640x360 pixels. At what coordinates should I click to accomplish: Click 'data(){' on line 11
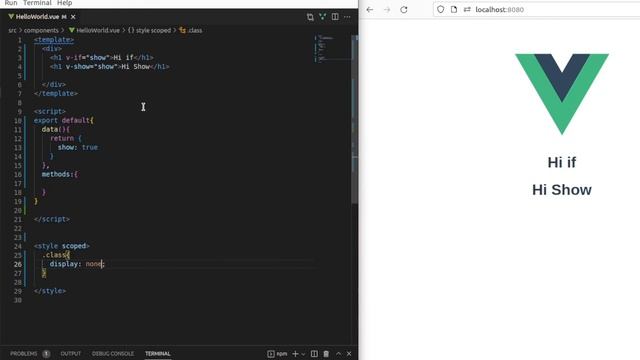[x=56, y=129]
